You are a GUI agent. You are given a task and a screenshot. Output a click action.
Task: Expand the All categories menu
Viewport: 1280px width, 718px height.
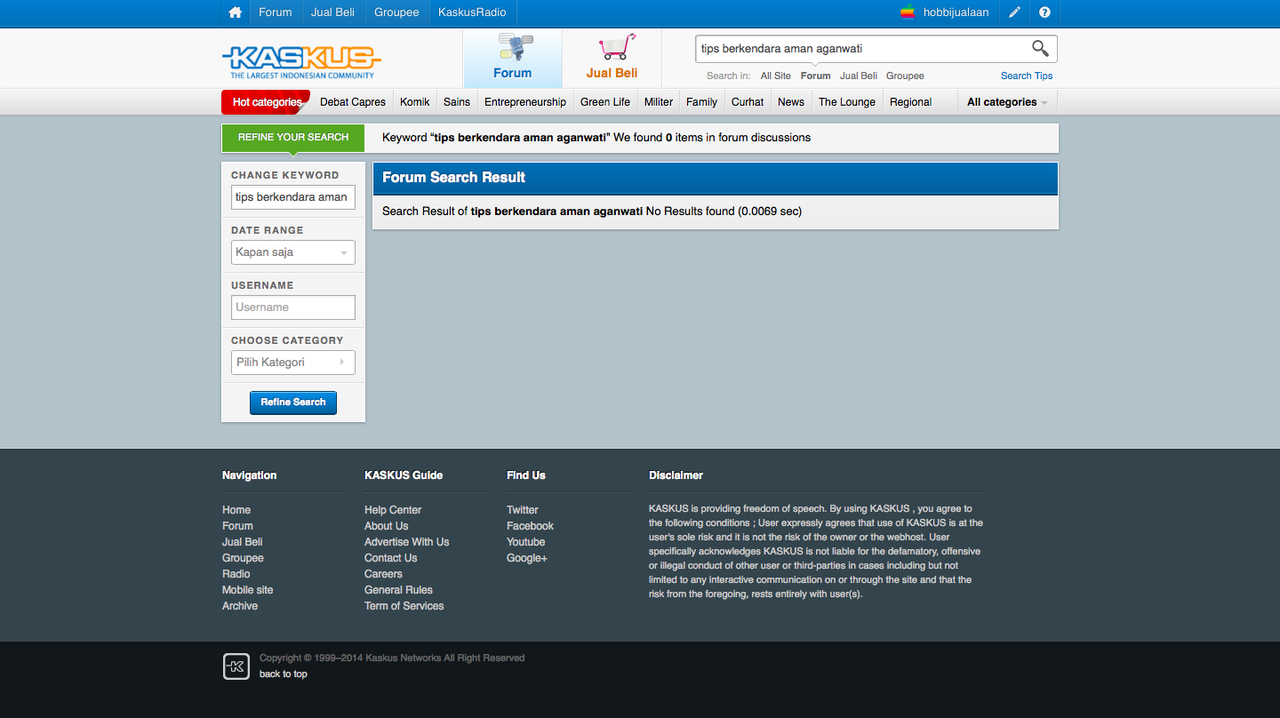pyautogui.click(x=1007, y=102)
